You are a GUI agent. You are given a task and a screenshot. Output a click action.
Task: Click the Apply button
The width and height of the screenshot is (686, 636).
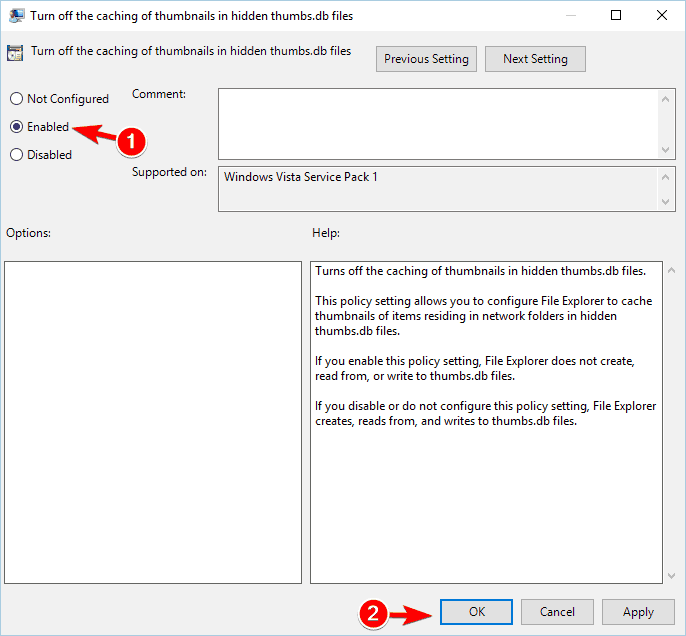[x=638, y=612]
